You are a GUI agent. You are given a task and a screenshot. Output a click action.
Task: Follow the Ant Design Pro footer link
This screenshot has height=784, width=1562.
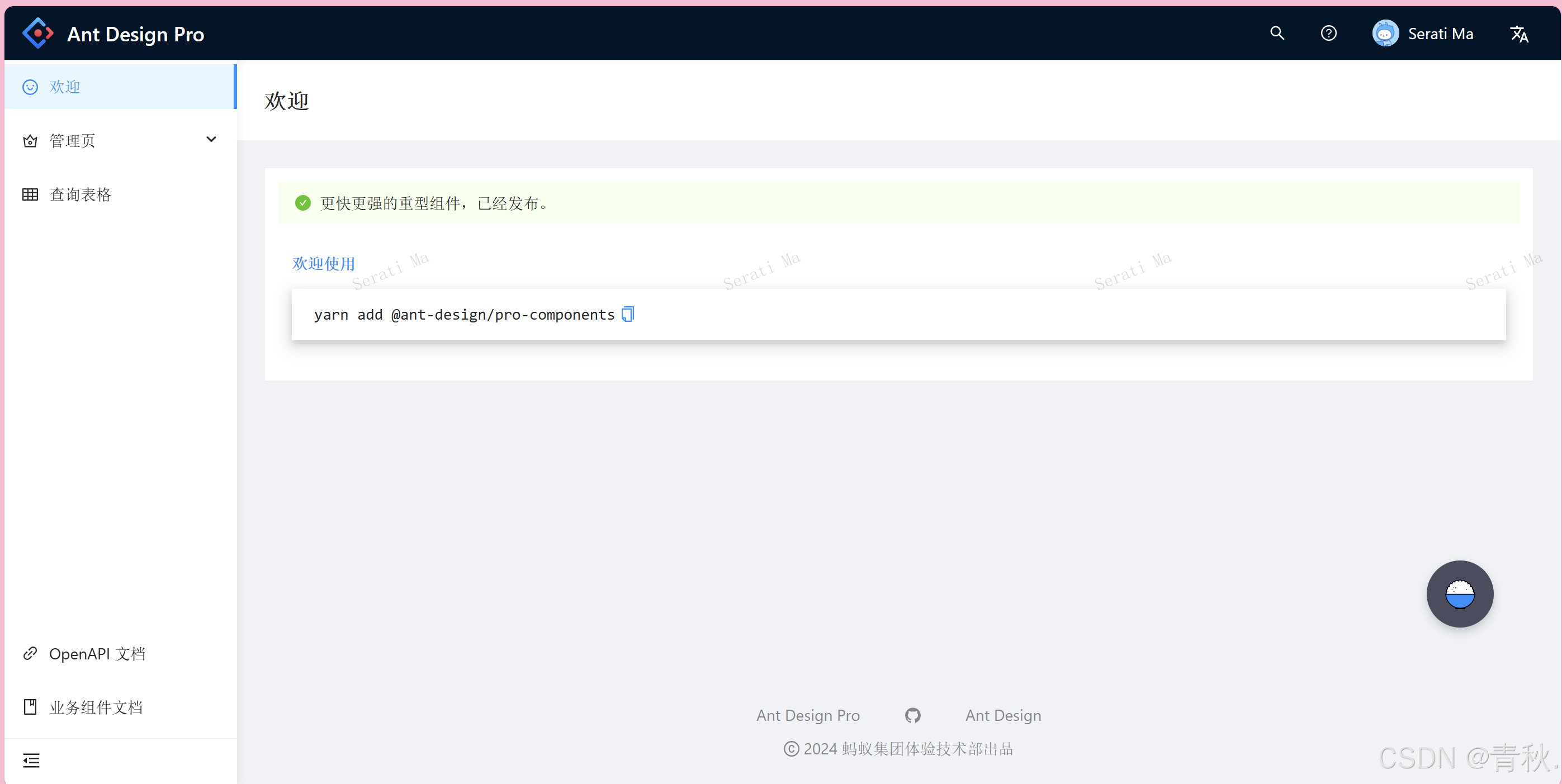click(808, 715)
